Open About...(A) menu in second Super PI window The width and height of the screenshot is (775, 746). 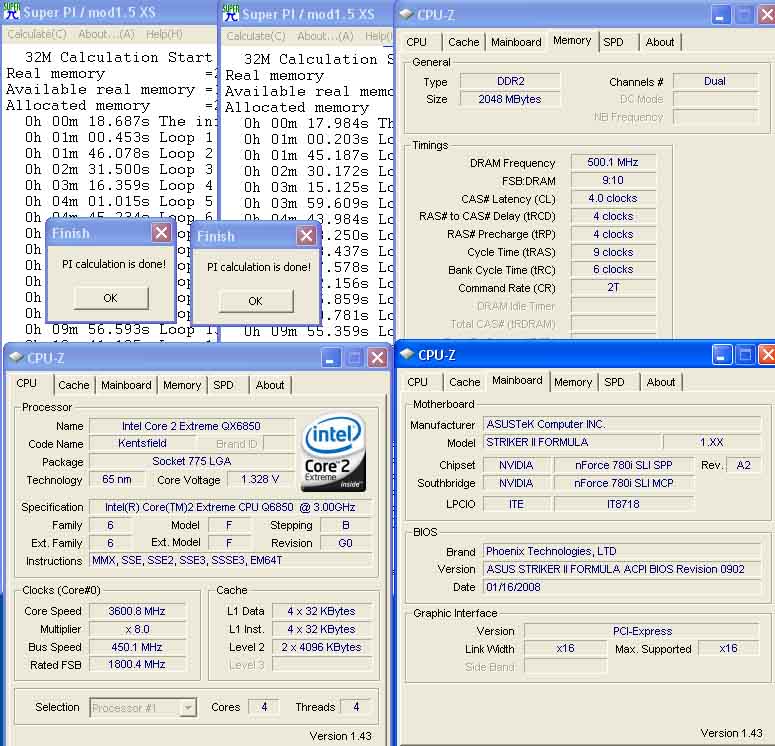326,36
